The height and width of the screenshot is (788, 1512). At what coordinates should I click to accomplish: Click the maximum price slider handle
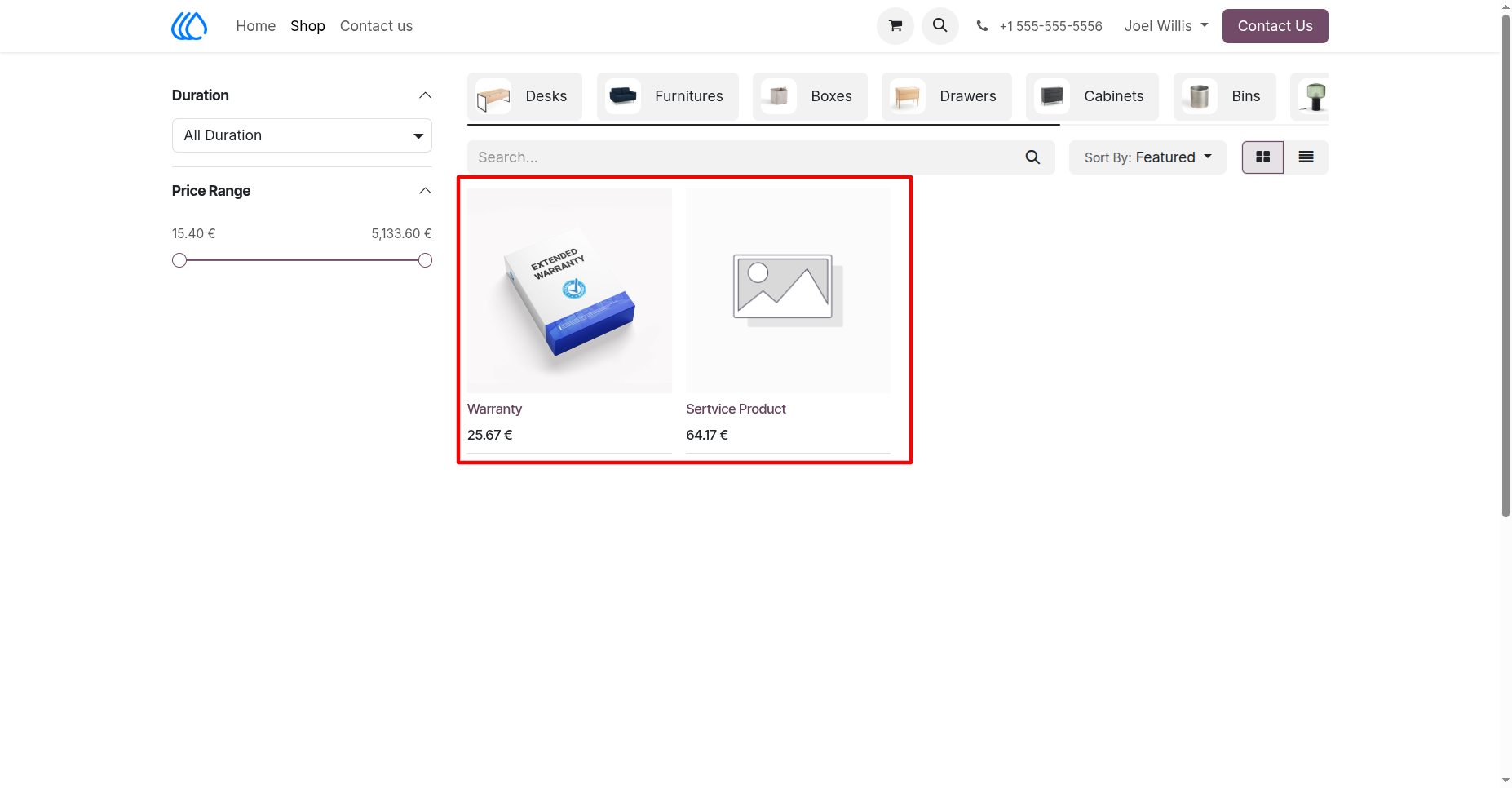pyautogui.click(x=425, y=260)
